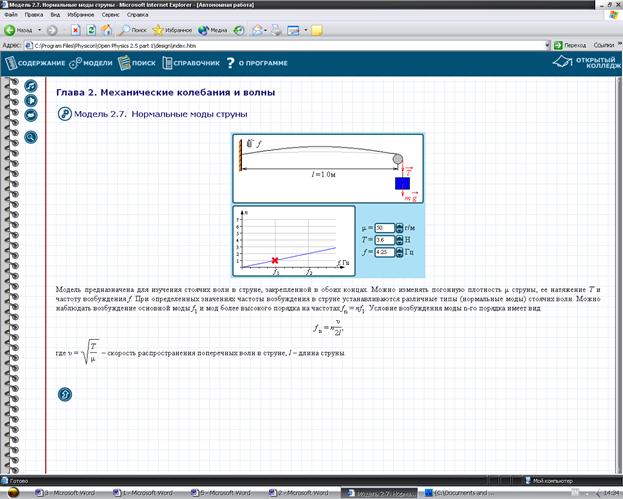The width and height of the screenshot is (623, 499).
Task: Decrease f with the stepper down arrow
Action: pyautogui.click(x=399, y=255)
